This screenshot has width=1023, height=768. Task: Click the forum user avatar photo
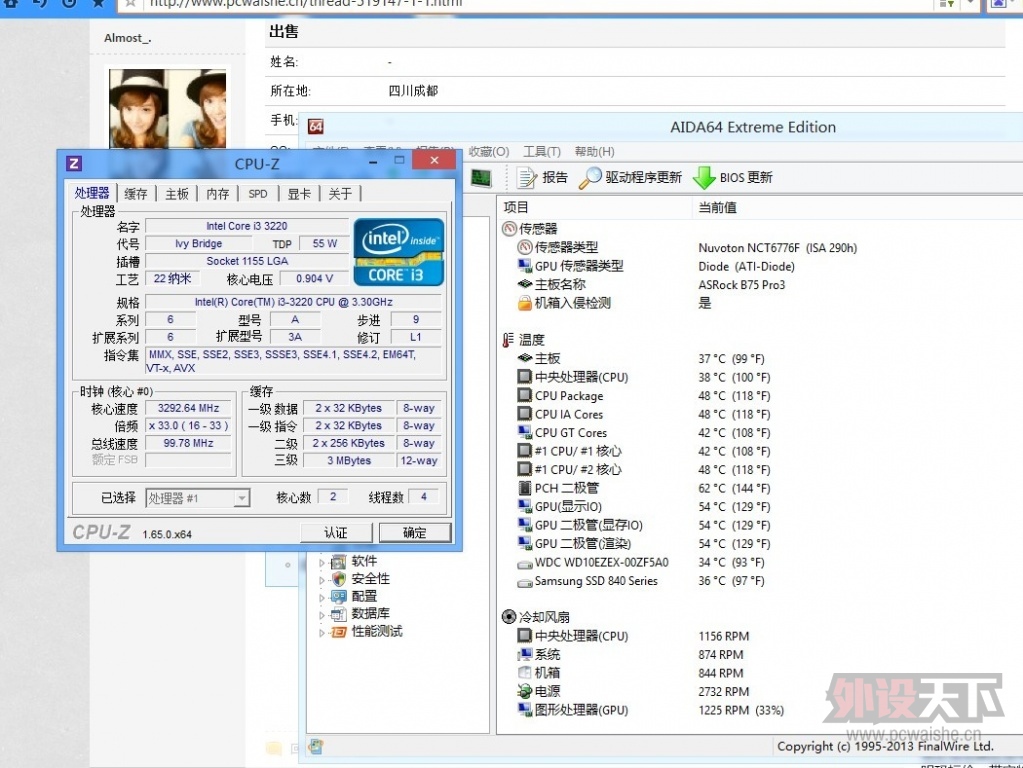(x=168, y=108)
